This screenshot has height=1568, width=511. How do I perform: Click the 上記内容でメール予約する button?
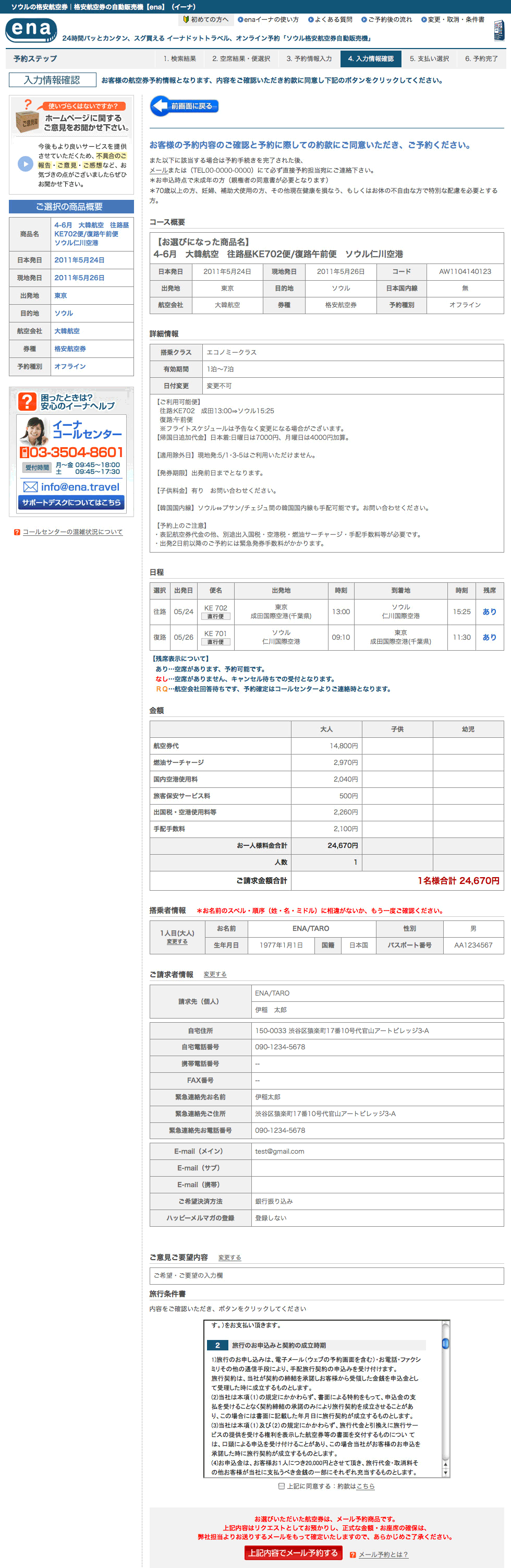pos(293,1553)
